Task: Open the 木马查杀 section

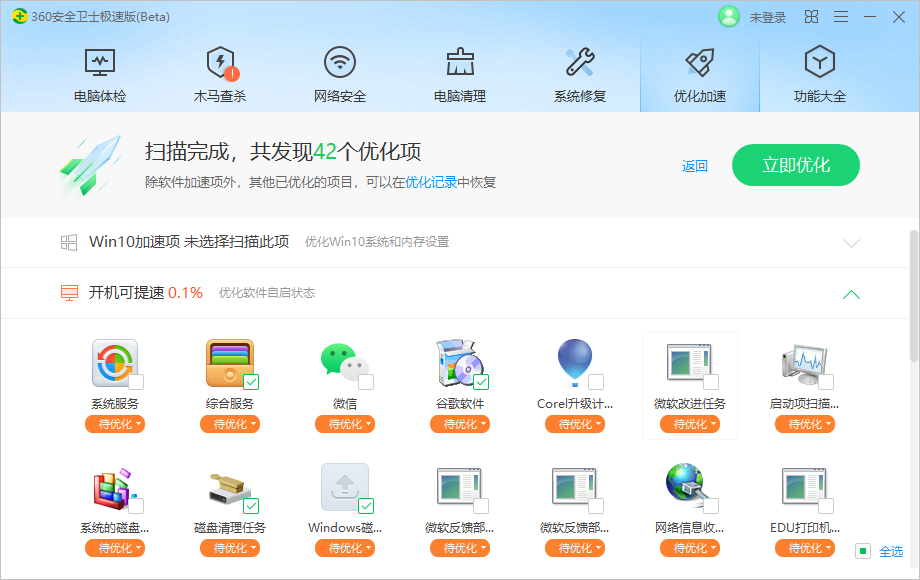Action: [x=220, y=76]
